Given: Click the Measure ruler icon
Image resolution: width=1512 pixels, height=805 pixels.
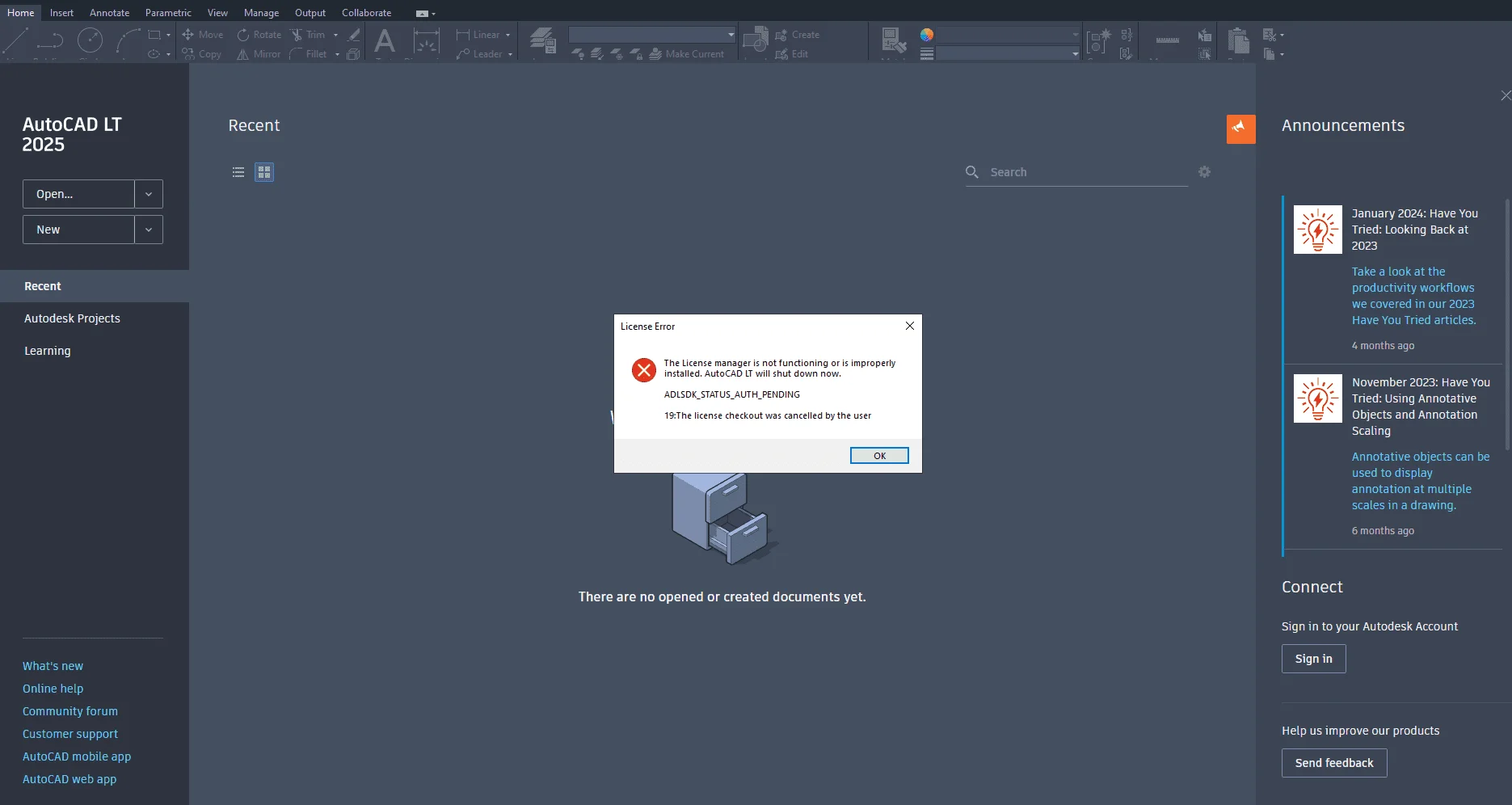Looking at the screenshot, I should point(1167,40).
